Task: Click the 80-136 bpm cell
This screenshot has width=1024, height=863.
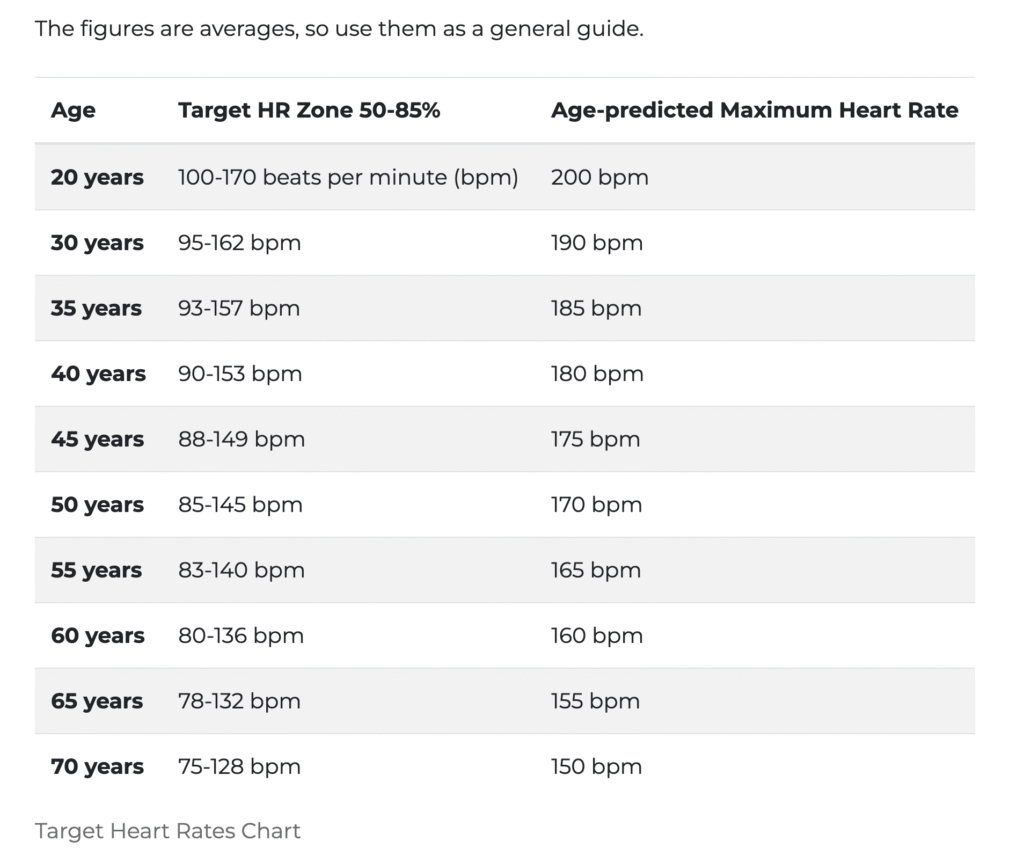Action: [x=240, y=635]
